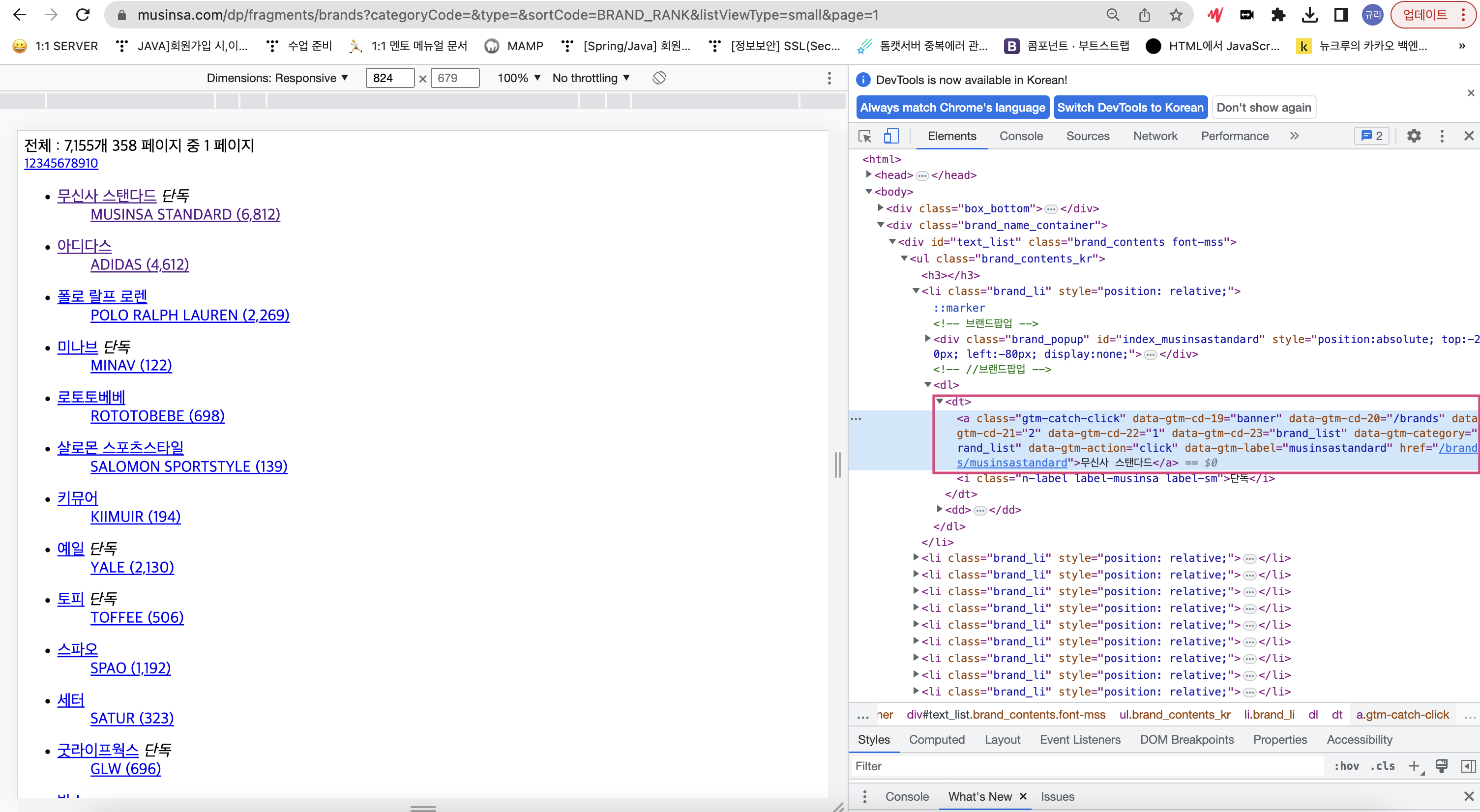This screenshot has height=812, width=1480.
Task: Open the 100% zoom dropdown
Action: point(519,78)
